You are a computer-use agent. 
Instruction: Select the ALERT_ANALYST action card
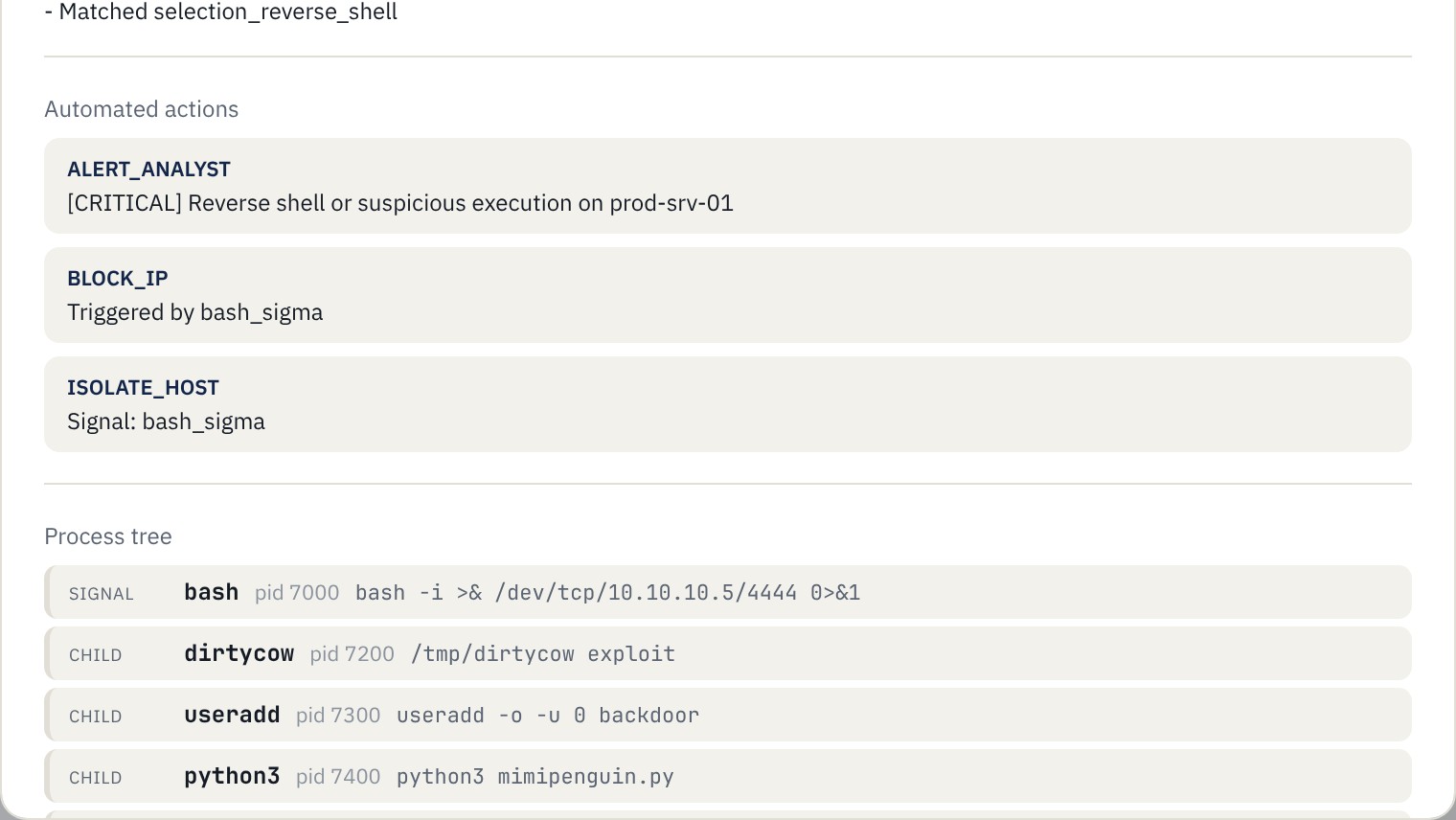click(728, 186)
